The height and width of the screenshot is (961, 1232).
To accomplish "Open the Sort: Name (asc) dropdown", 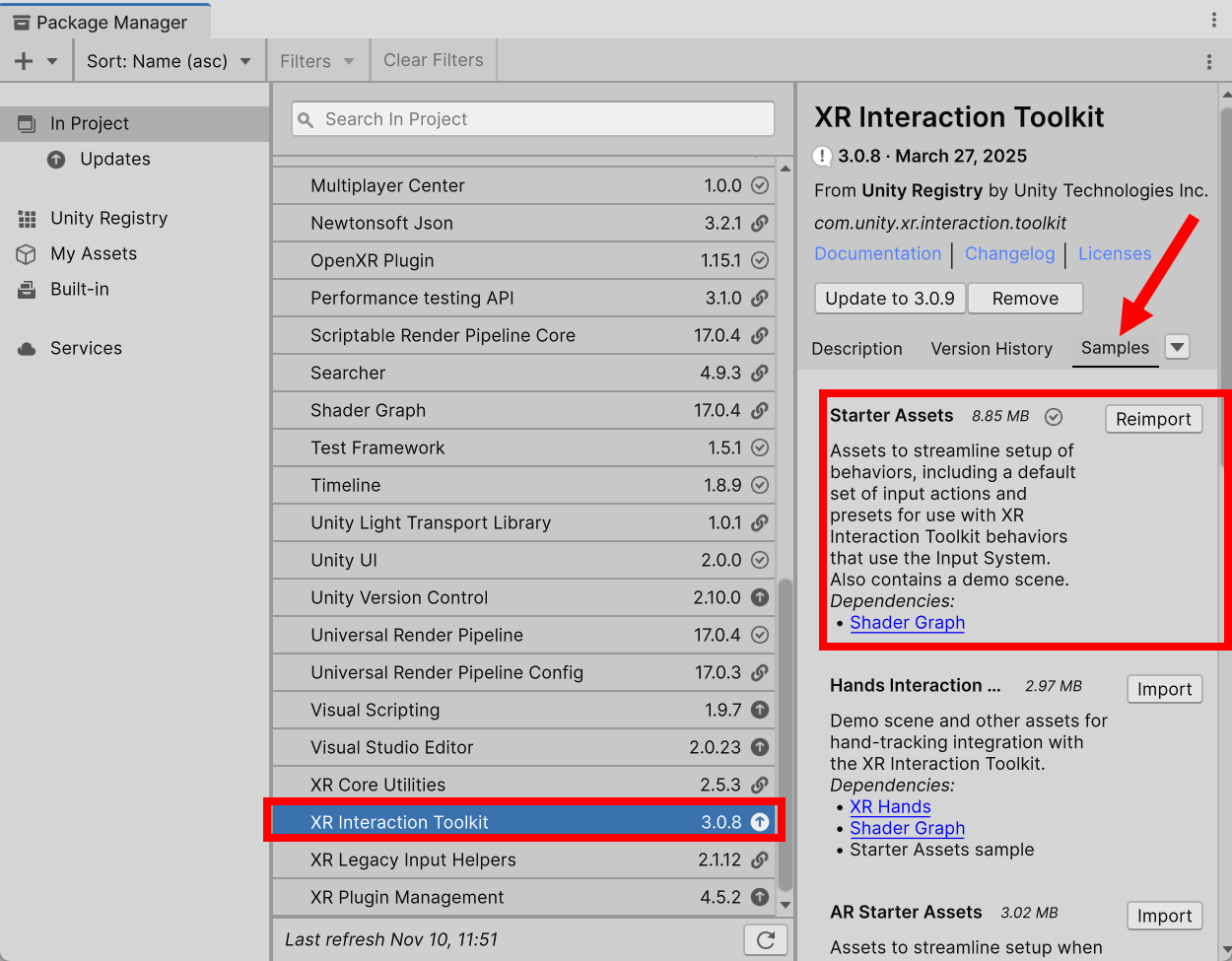I will 169,61.
